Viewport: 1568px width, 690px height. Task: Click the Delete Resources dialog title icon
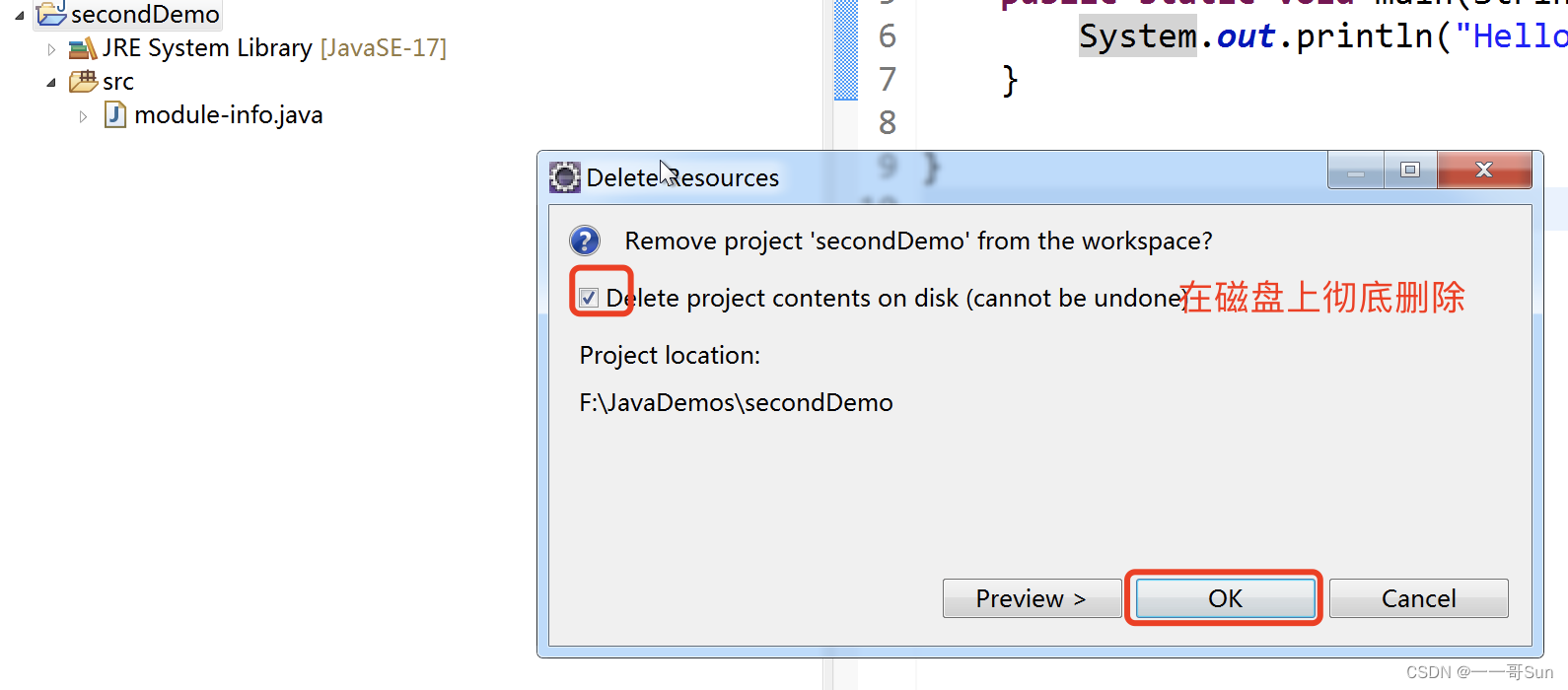[565, 177]
